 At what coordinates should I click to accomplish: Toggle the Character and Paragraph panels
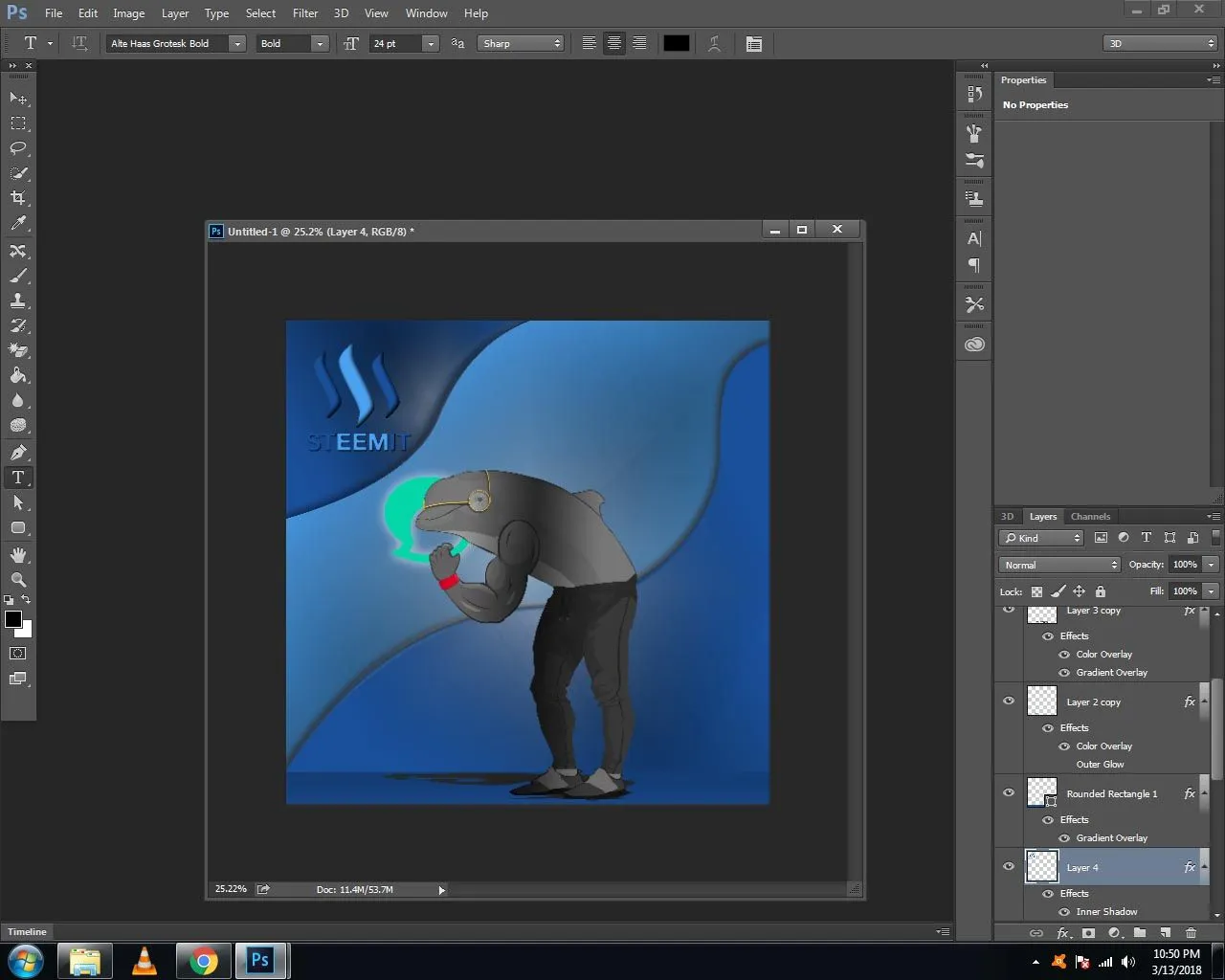point(754,43)
